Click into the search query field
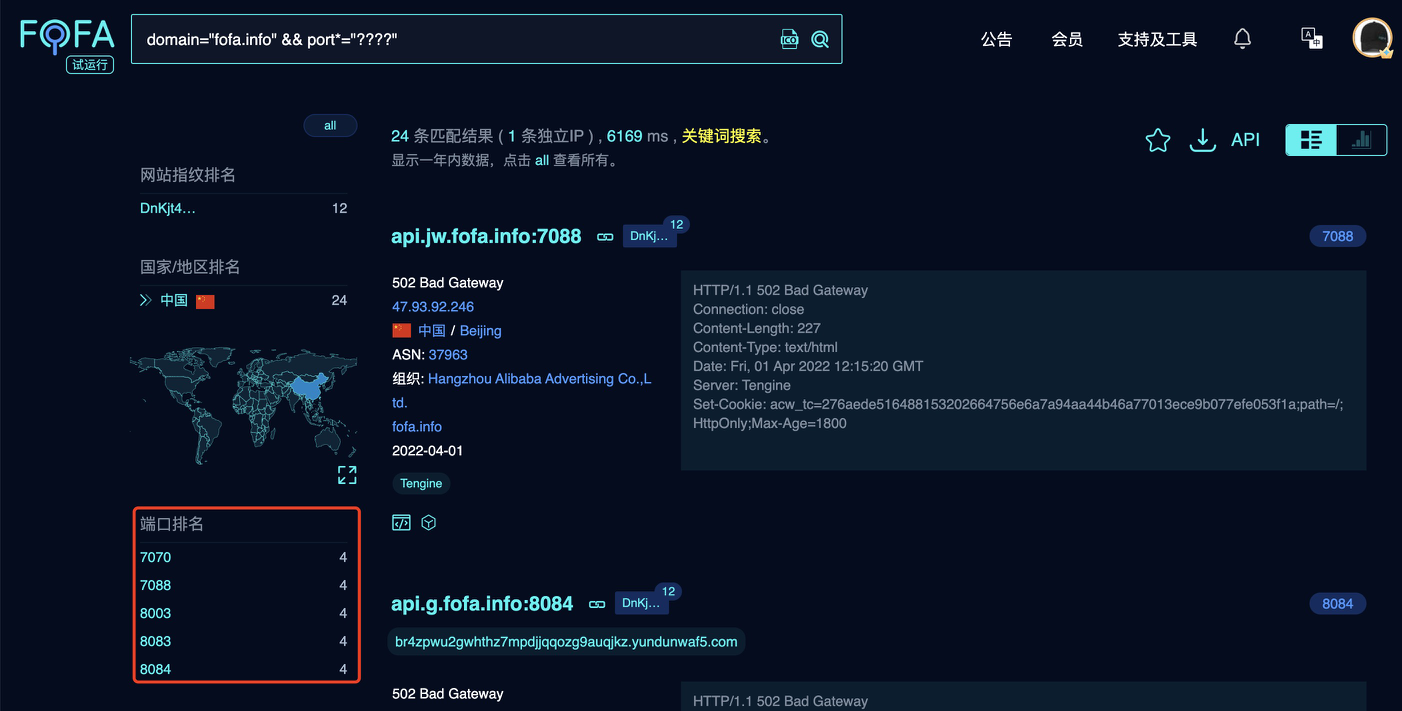Viewport: 1402px width, 711px height. pos(450,39)
